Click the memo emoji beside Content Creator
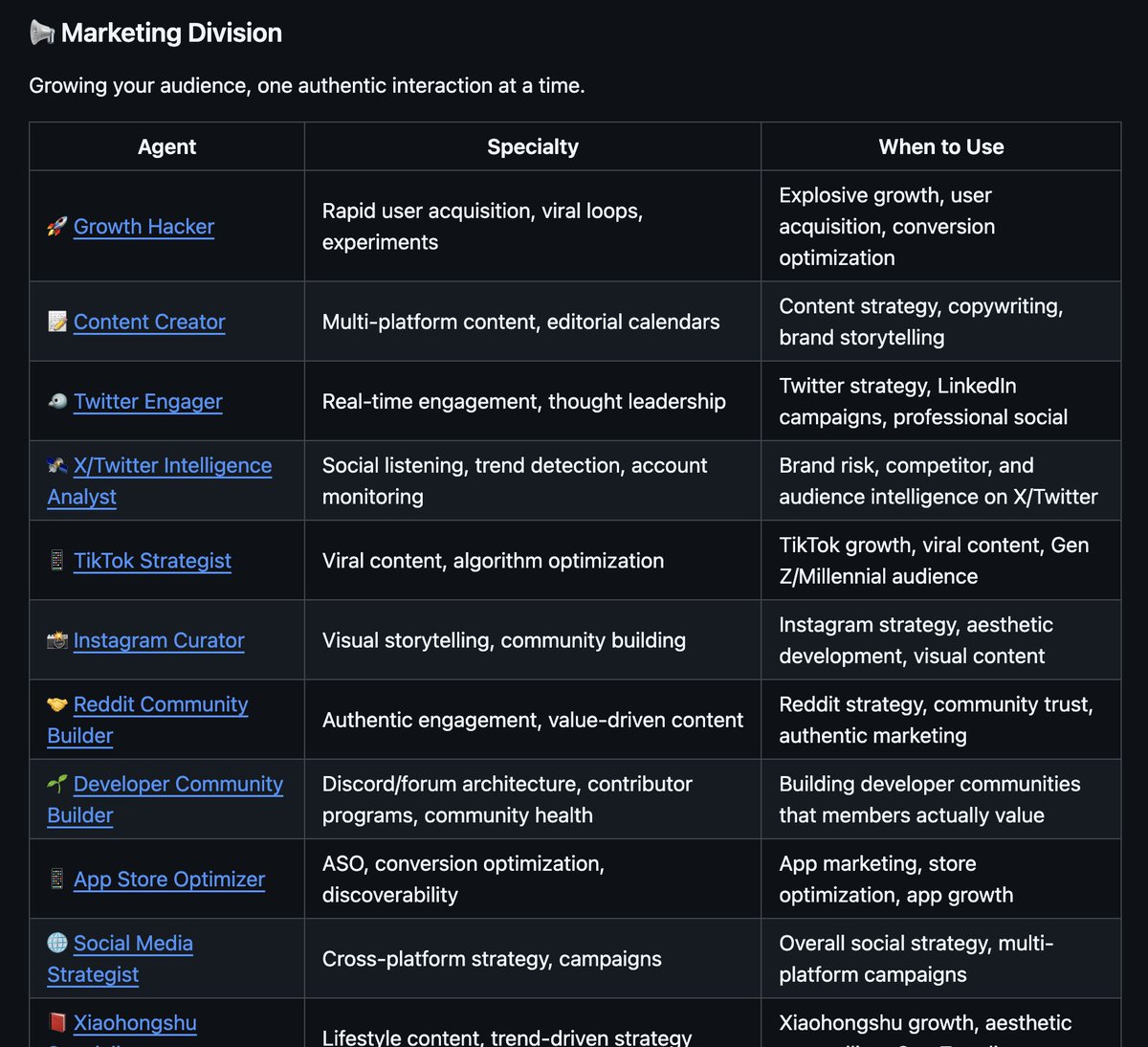The image size is (1148, 1047). 57,322
